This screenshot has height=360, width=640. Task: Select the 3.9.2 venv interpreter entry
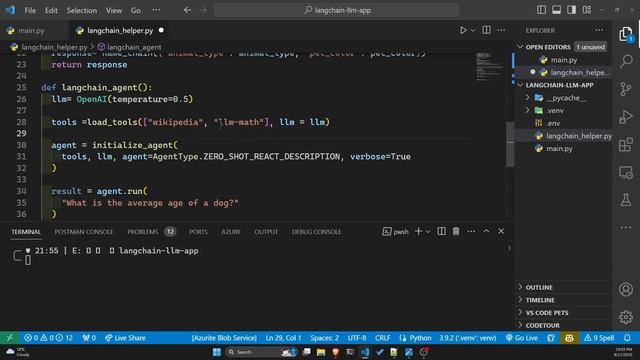pos(468,338)
